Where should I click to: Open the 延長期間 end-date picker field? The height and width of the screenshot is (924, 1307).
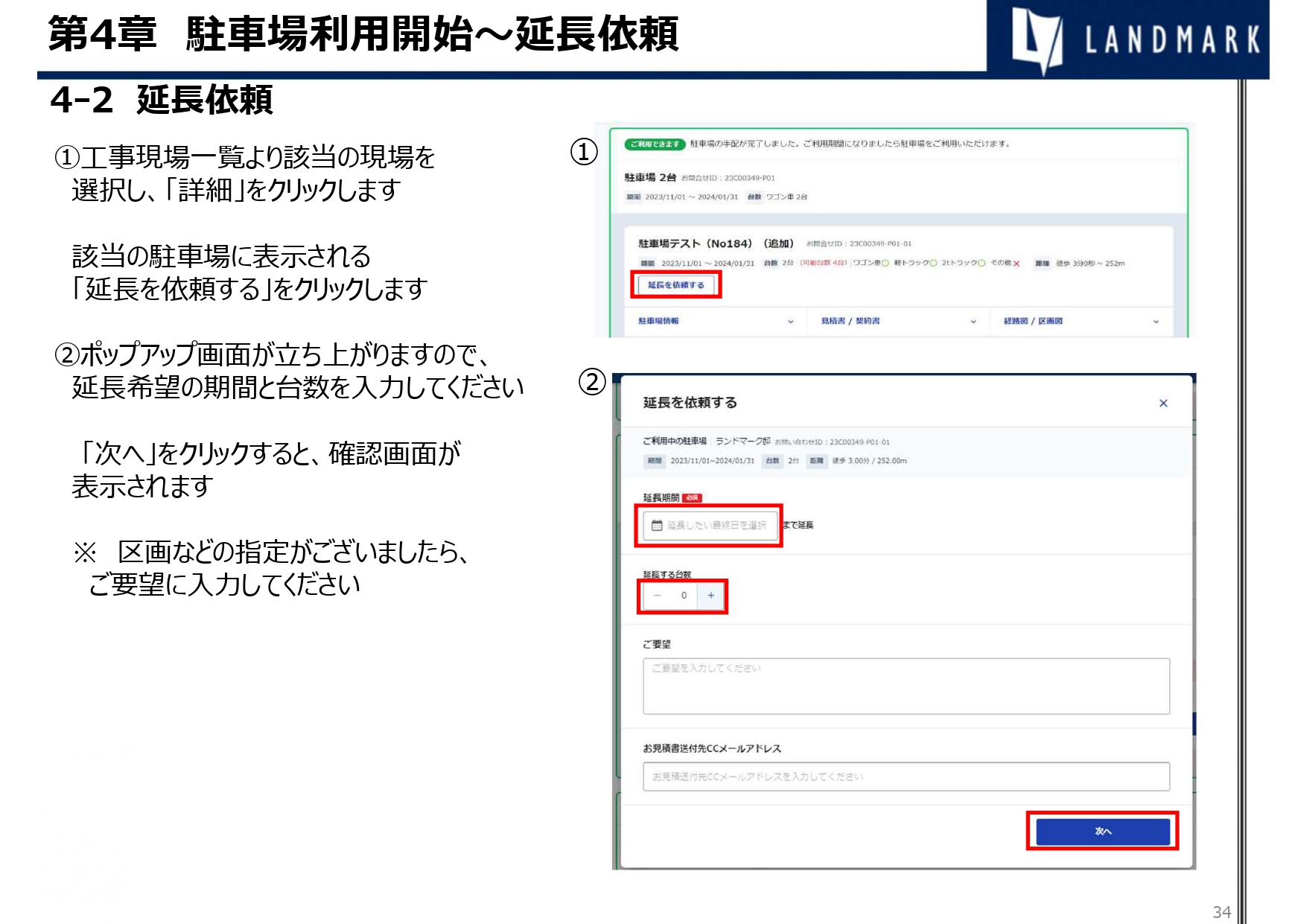point(710,526)
